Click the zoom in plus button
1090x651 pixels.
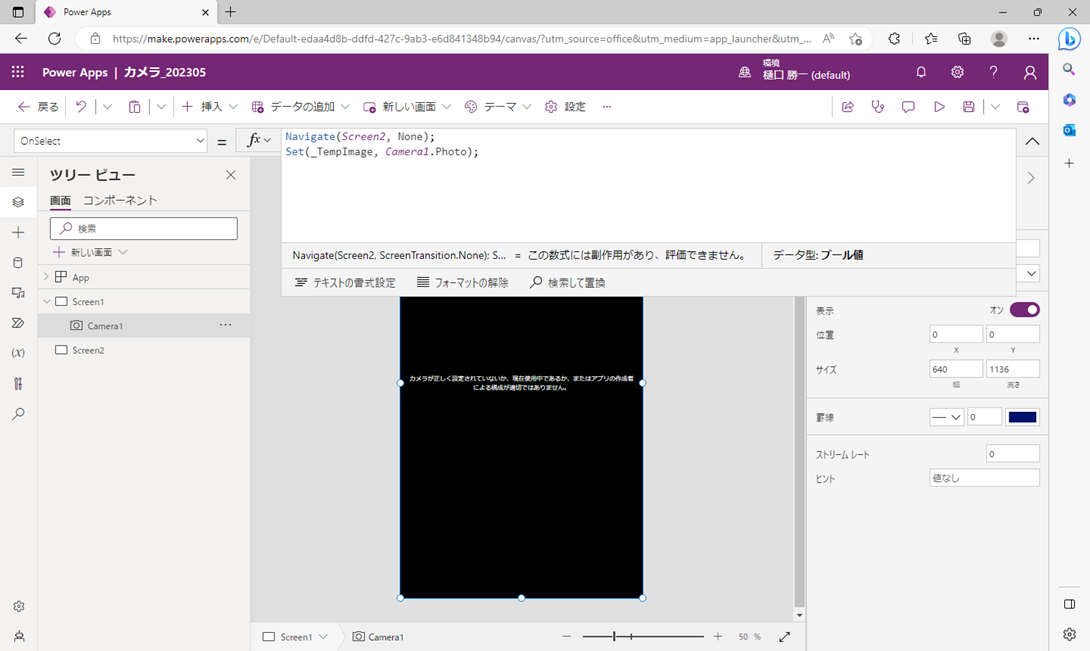point(717,636)
